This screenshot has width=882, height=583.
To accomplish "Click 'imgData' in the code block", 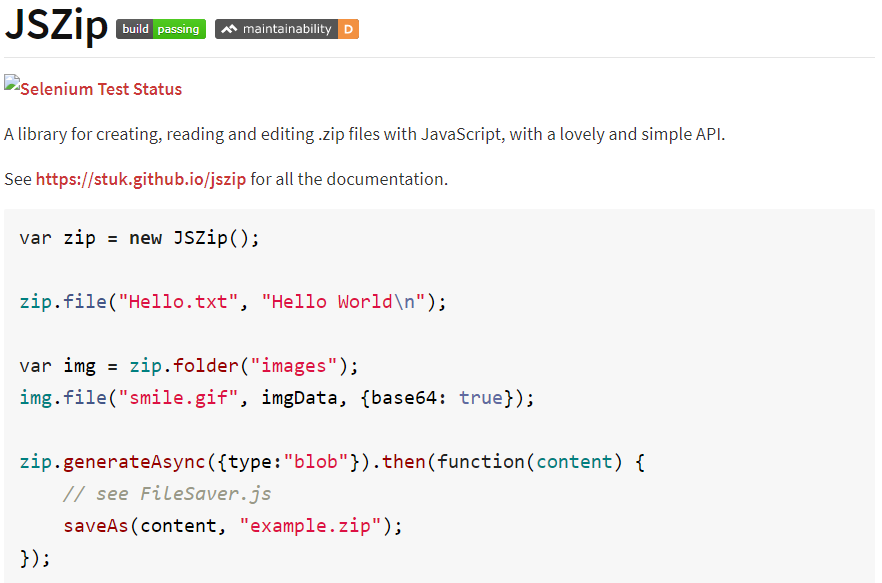I will (299, 398).
